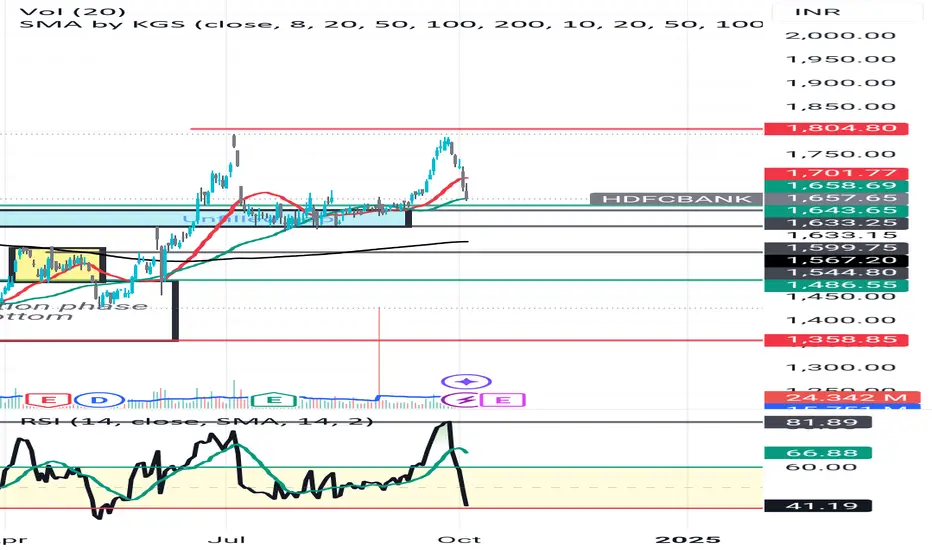Click the HDFCBANK symbol price label
The image size is (932, 550).
pyautogui.click(x=676, y=199)
